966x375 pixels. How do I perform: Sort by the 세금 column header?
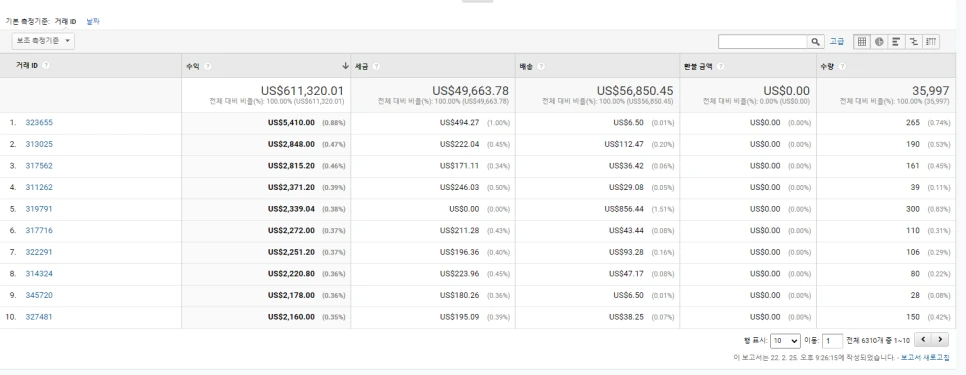[362, 67]
